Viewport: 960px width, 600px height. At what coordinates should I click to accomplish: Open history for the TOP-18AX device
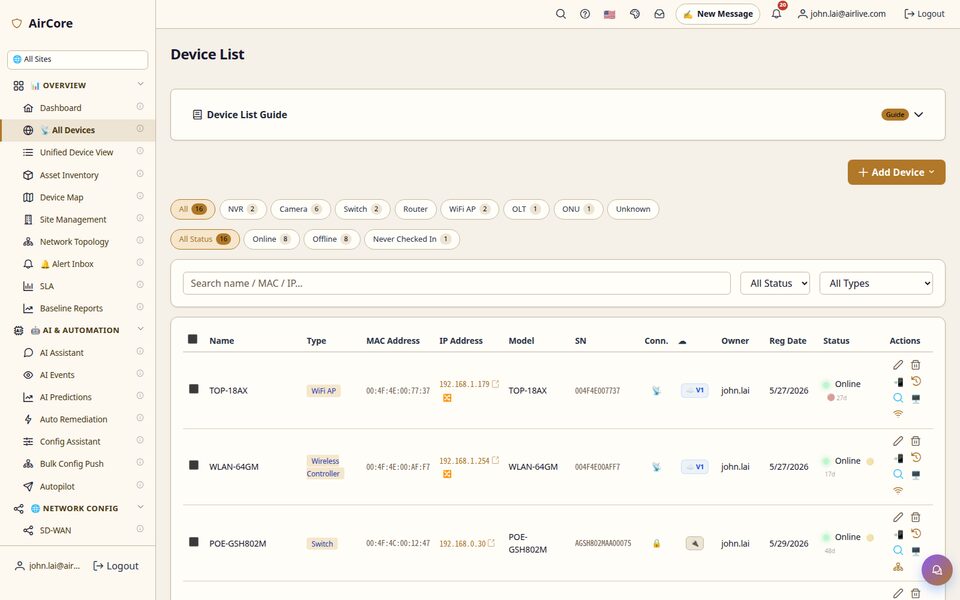(x=916, y=381)
